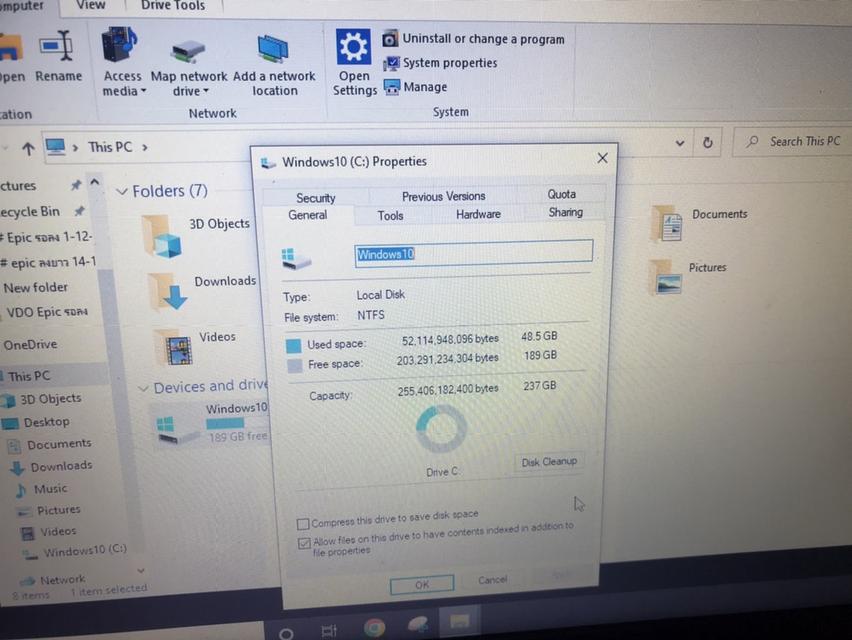Click the Disk Cleanup button
The height and width of the screenshot is (640, 852).
pyautogui.click(x=548, y=461)
